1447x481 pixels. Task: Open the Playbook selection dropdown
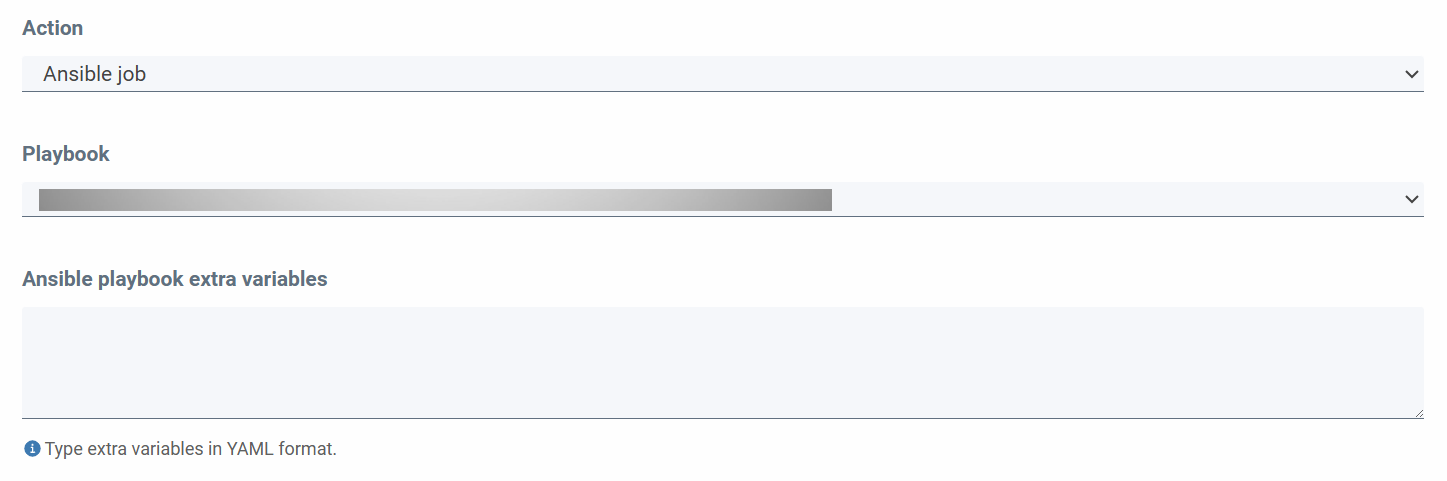coord(722,199)
